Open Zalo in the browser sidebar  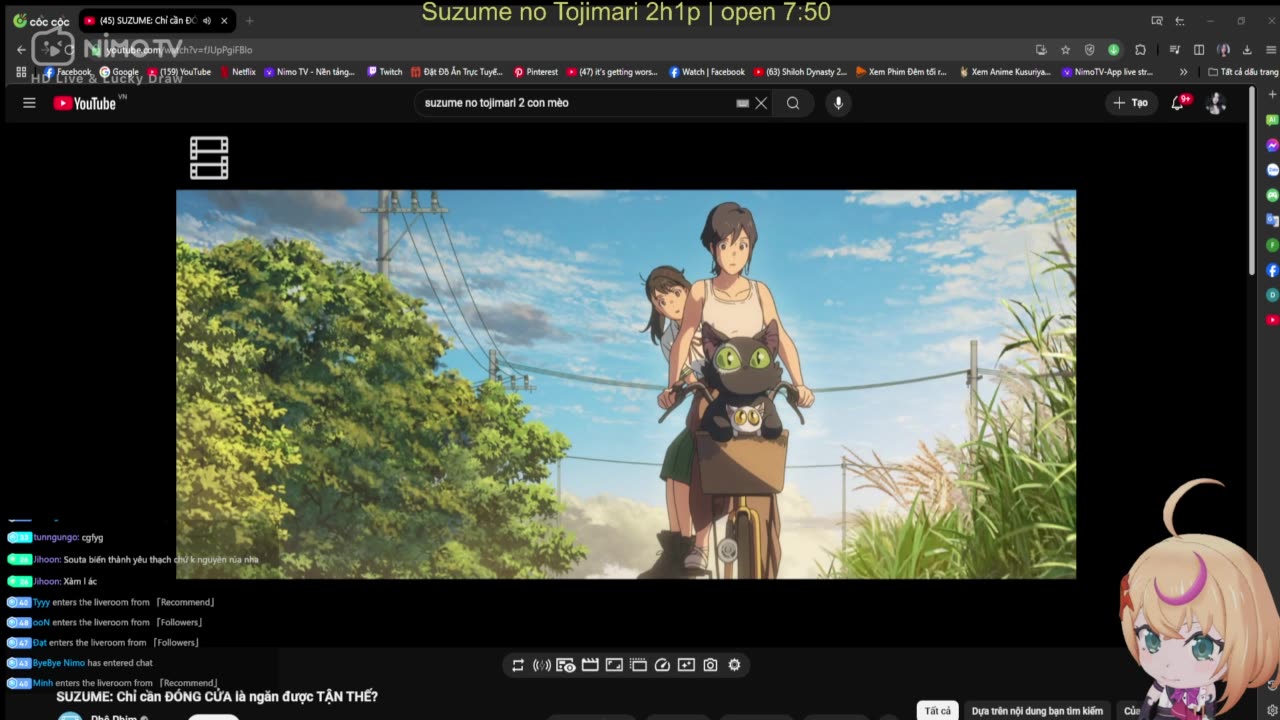tap(1272, 170)
